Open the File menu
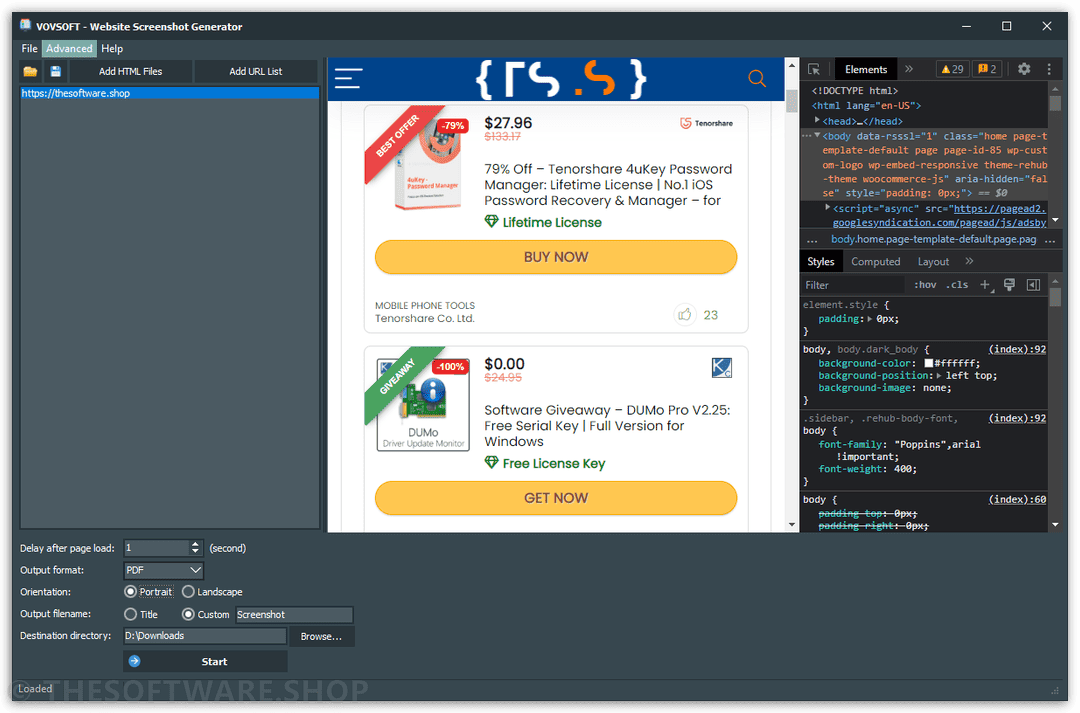The width and height of the screenshot is (1080, 713). coord(30,48)
